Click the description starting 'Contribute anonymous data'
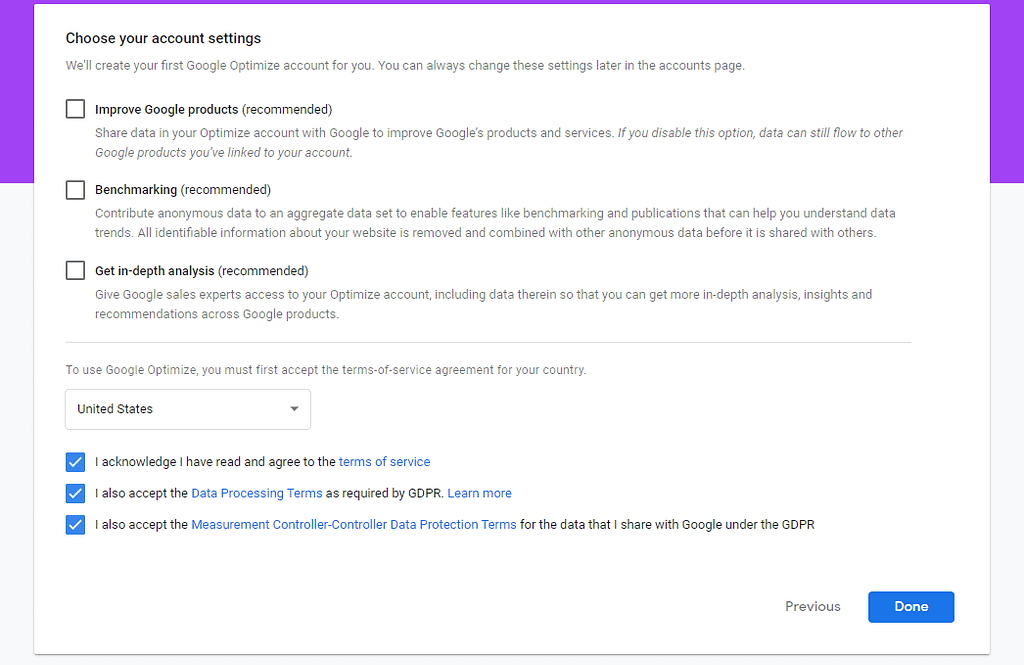This screenshot has width=1024, height=665. 495,223
